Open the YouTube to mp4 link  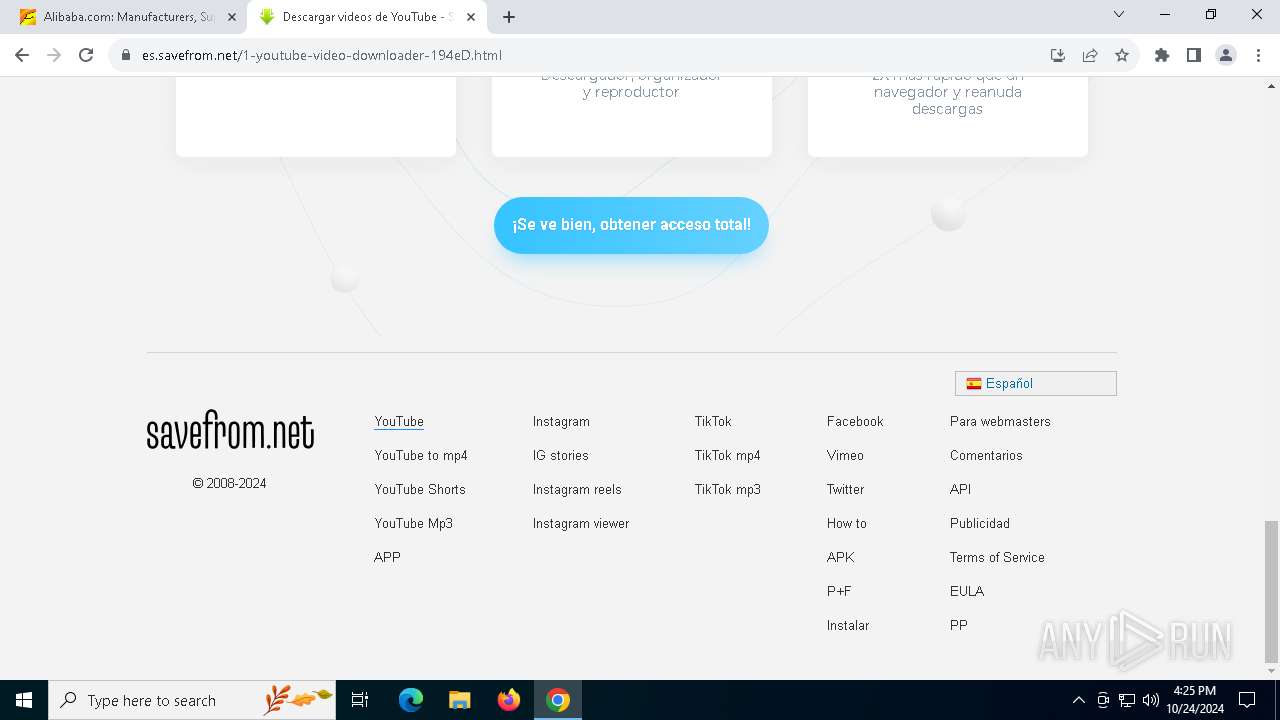click(421, 456)
